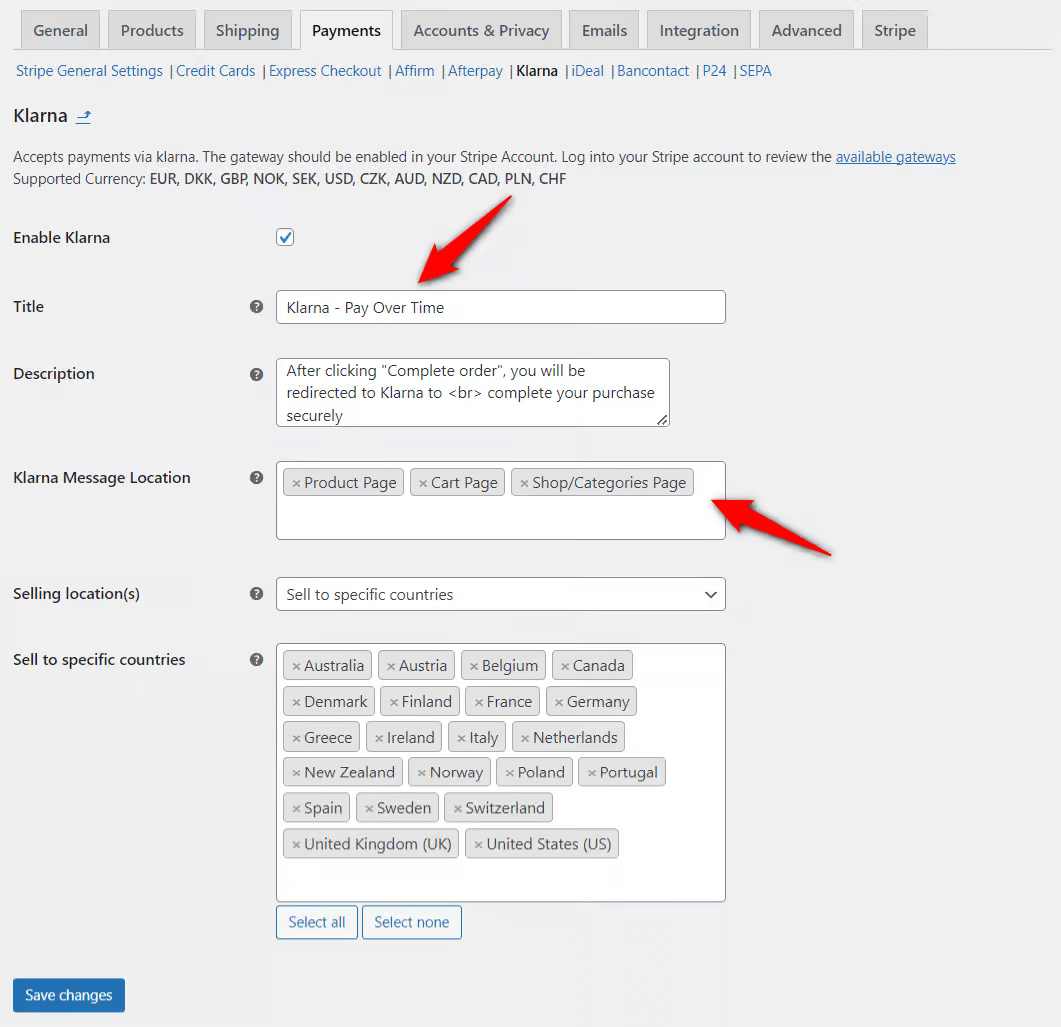This screenshot has height=1027, width=1061.
Task: View help for Klarna Message Location
Action: [x=256, y=478]
